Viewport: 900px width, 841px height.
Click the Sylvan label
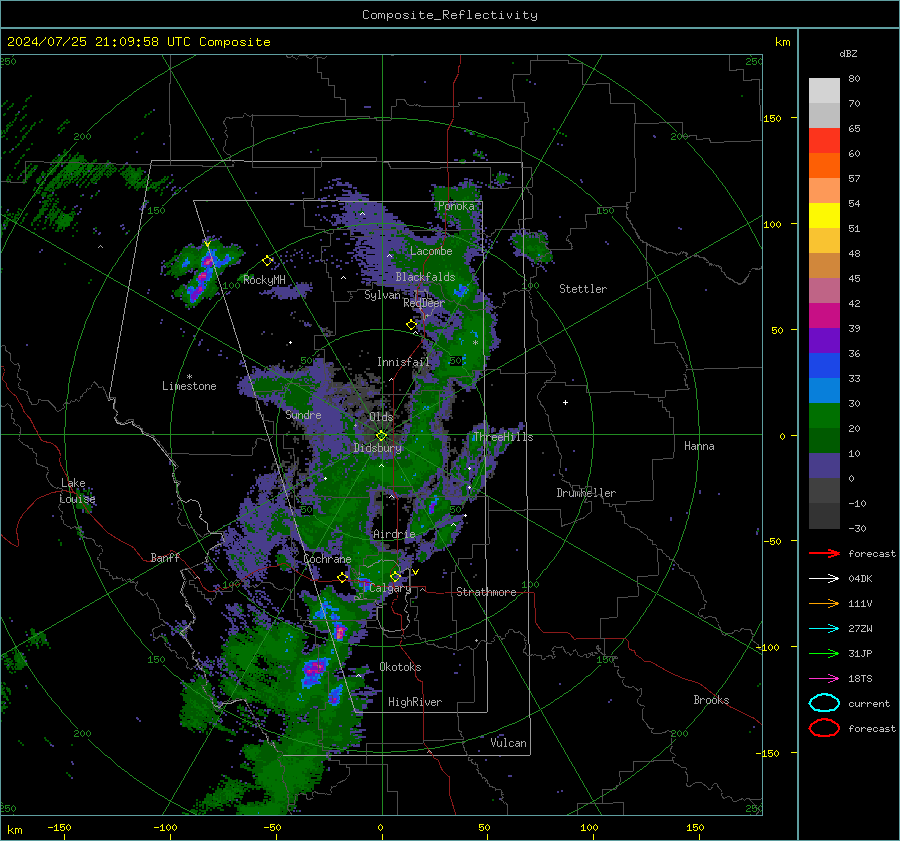[382, 295]
